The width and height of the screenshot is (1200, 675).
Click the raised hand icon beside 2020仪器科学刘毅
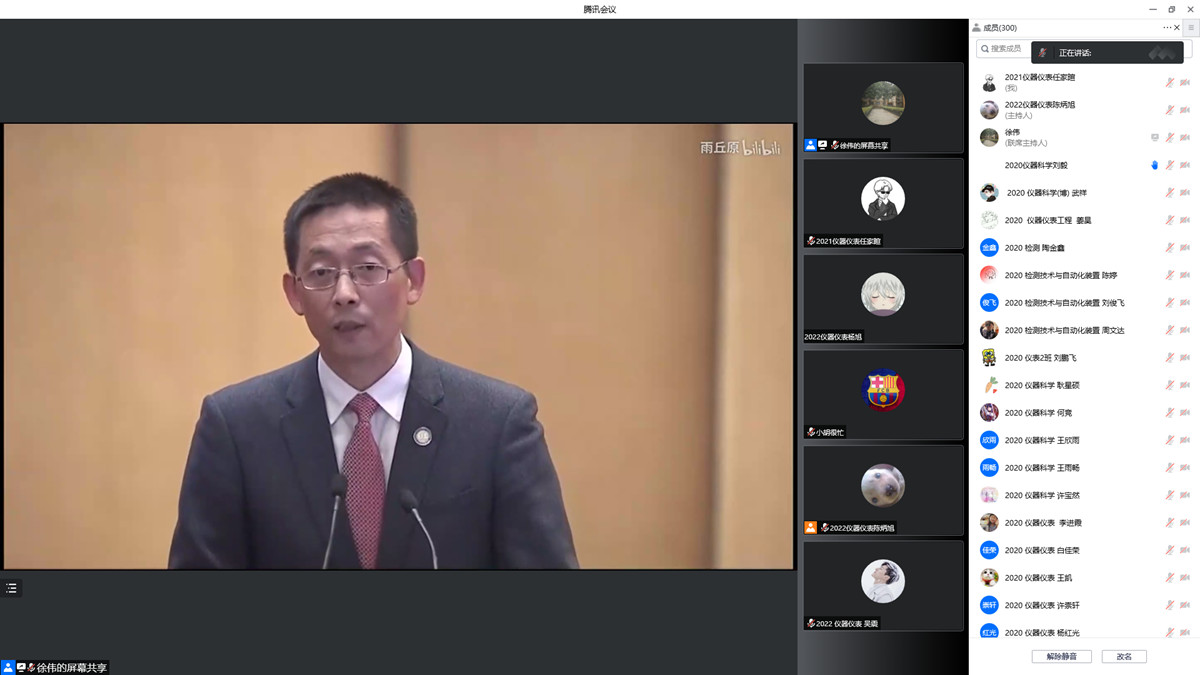click(1154, 165)
